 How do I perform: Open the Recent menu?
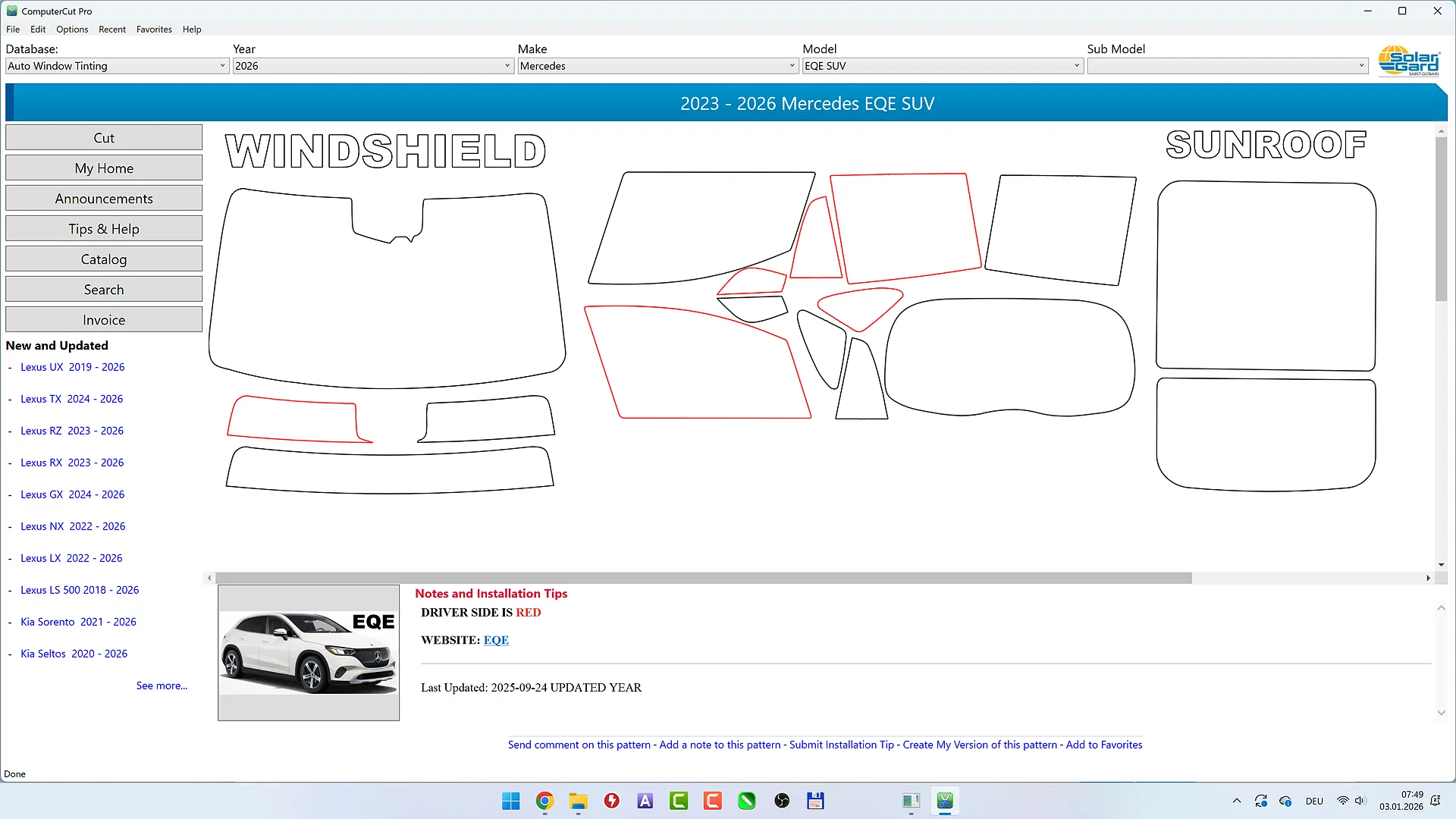point(112,30)
